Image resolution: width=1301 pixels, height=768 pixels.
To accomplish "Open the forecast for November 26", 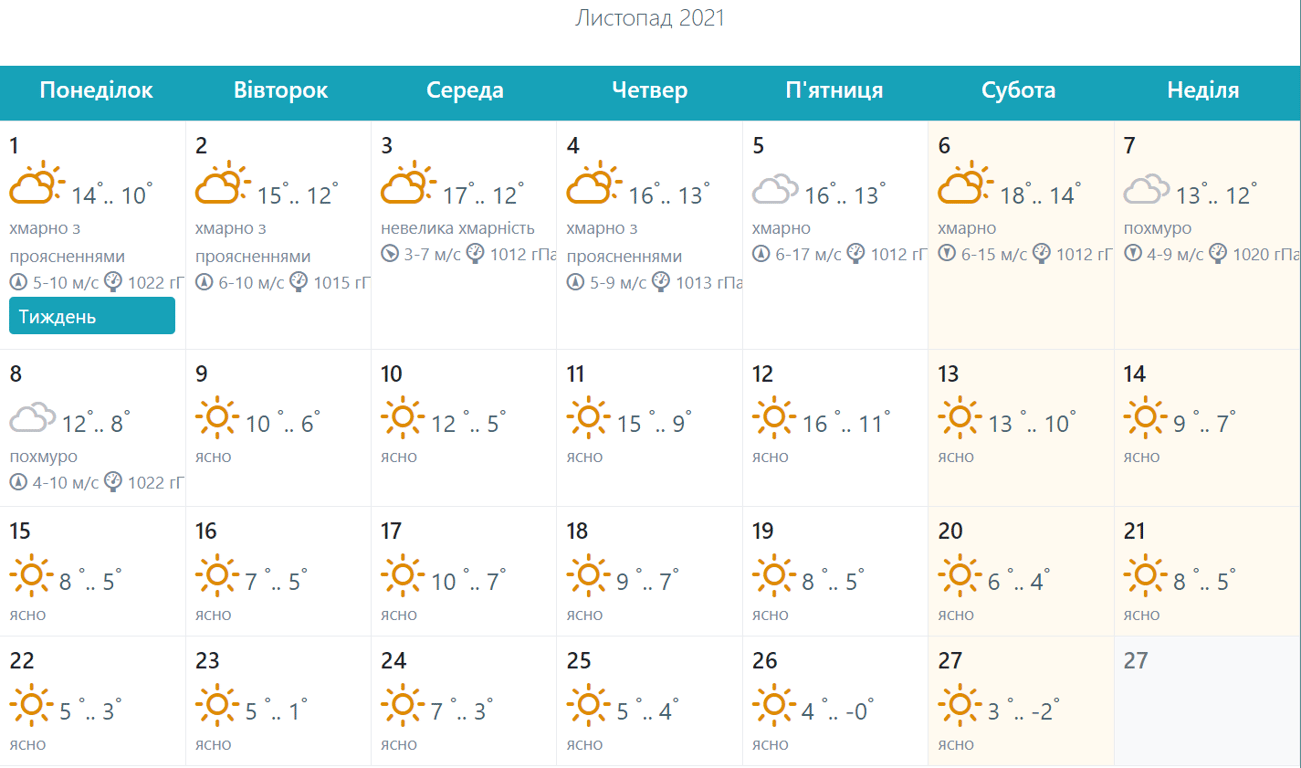I will tap(834, 700).
